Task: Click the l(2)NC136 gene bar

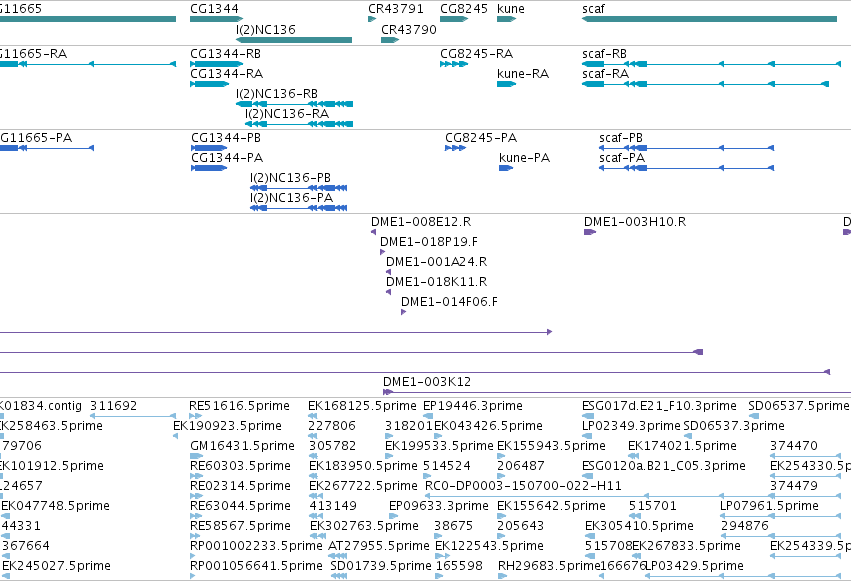Action: point(294,40)
